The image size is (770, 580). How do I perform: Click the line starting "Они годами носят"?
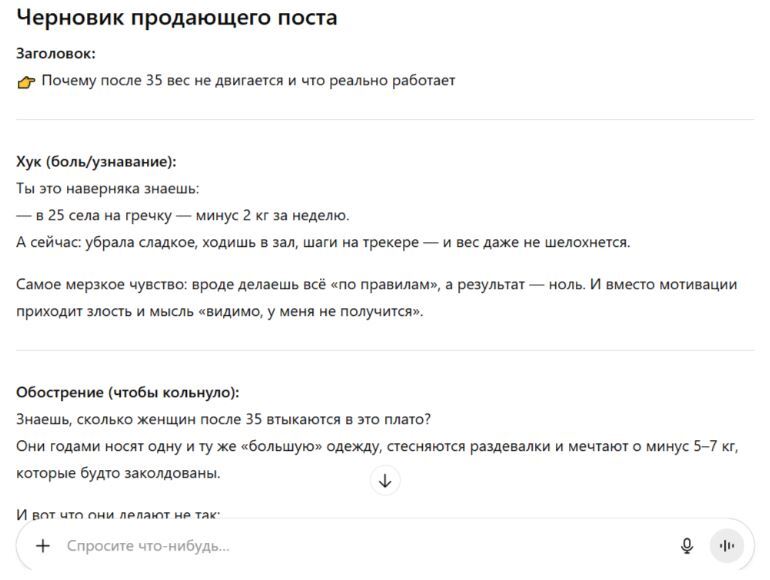pyautogui.click(x=382, y=446)
